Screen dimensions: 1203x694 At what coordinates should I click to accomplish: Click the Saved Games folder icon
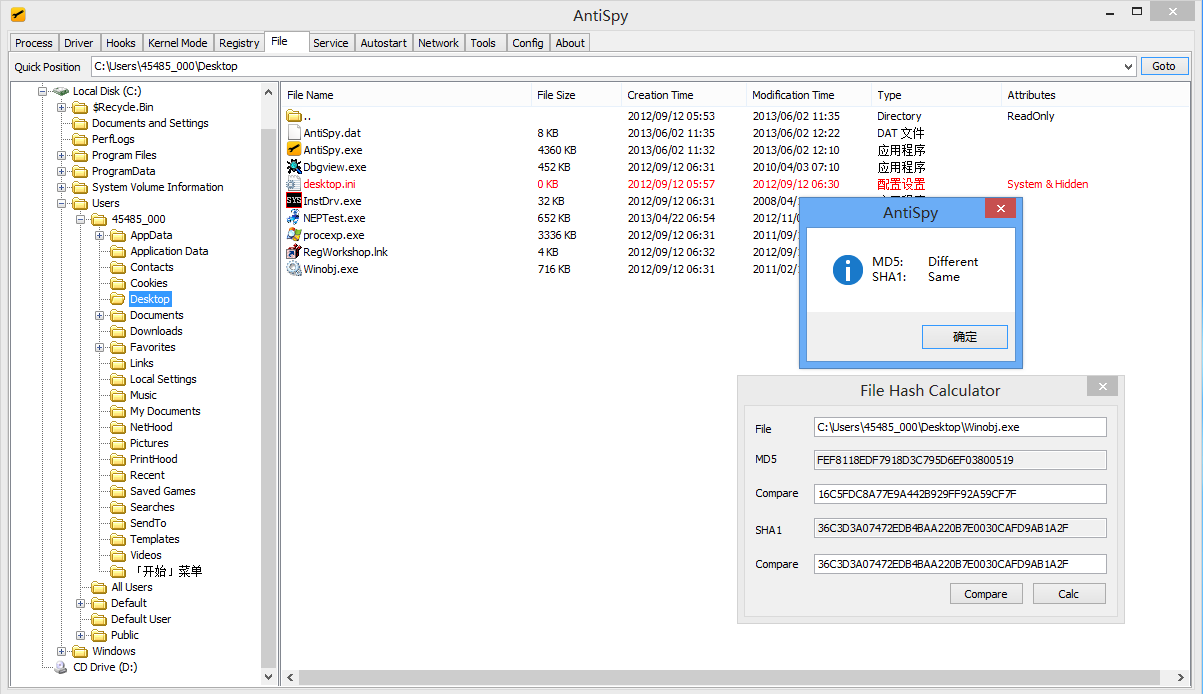[x=119, y=491]
